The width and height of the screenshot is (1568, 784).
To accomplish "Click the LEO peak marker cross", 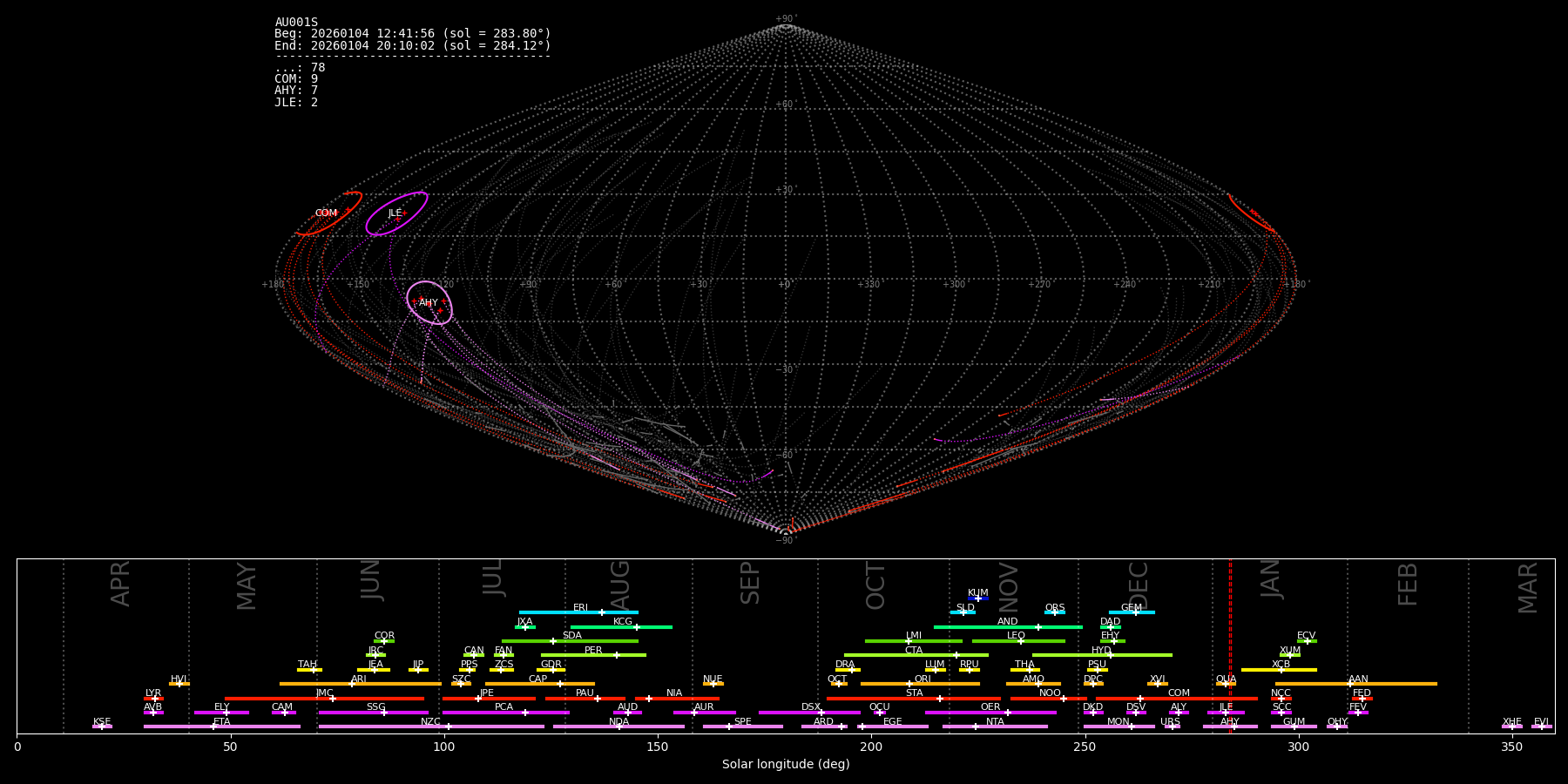I will 1021,641.
